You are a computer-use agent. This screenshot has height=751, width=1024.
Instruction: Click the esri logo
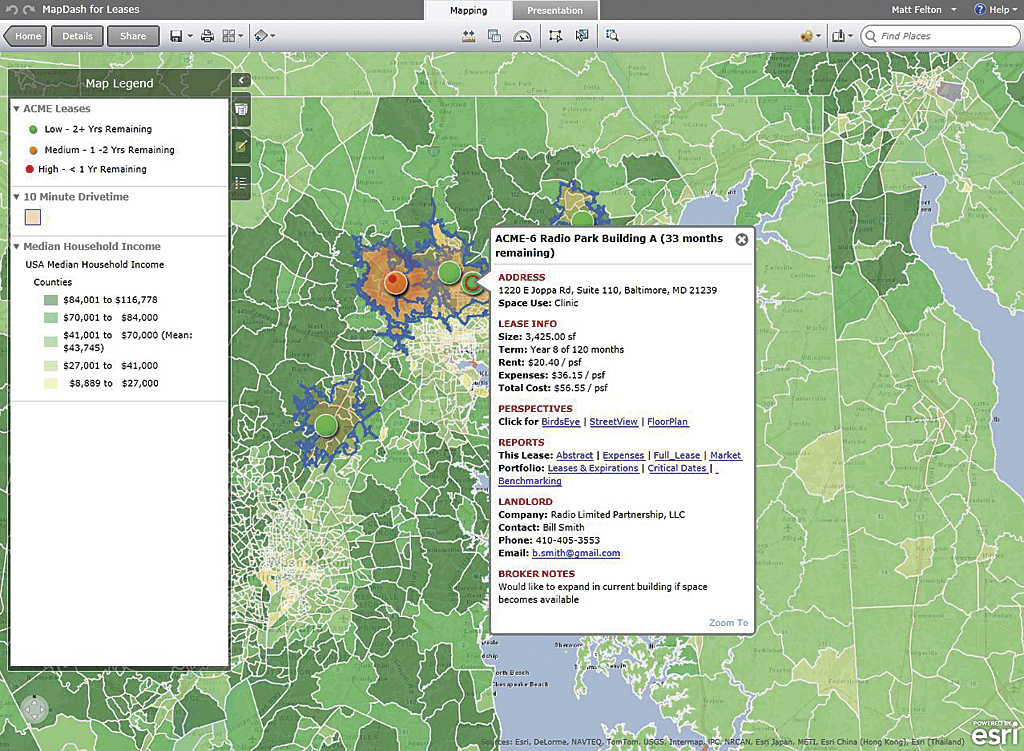(x=995, y=733)
